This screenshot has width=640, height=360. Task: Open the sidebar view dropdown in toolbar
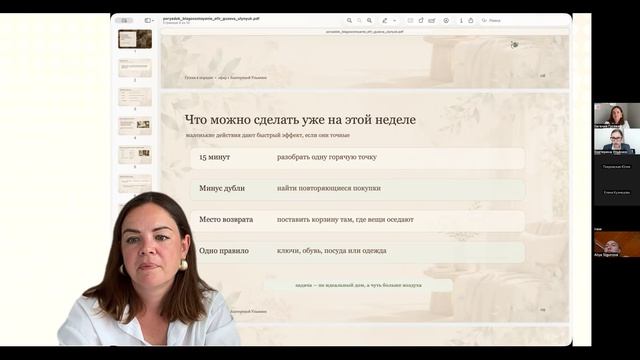tap(149, 20)
